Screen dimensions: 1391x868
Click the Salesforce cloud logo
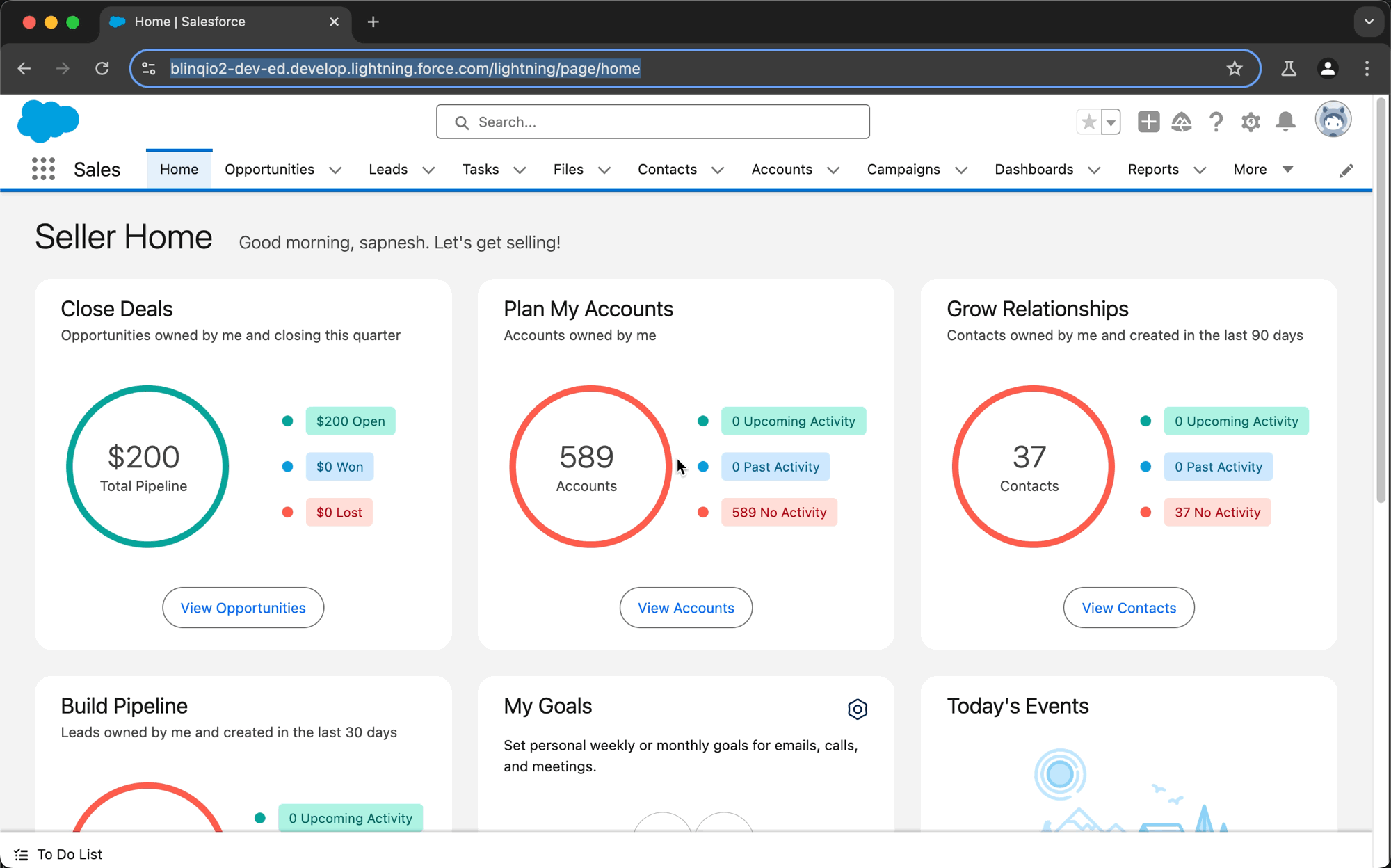tap(48, 121)
